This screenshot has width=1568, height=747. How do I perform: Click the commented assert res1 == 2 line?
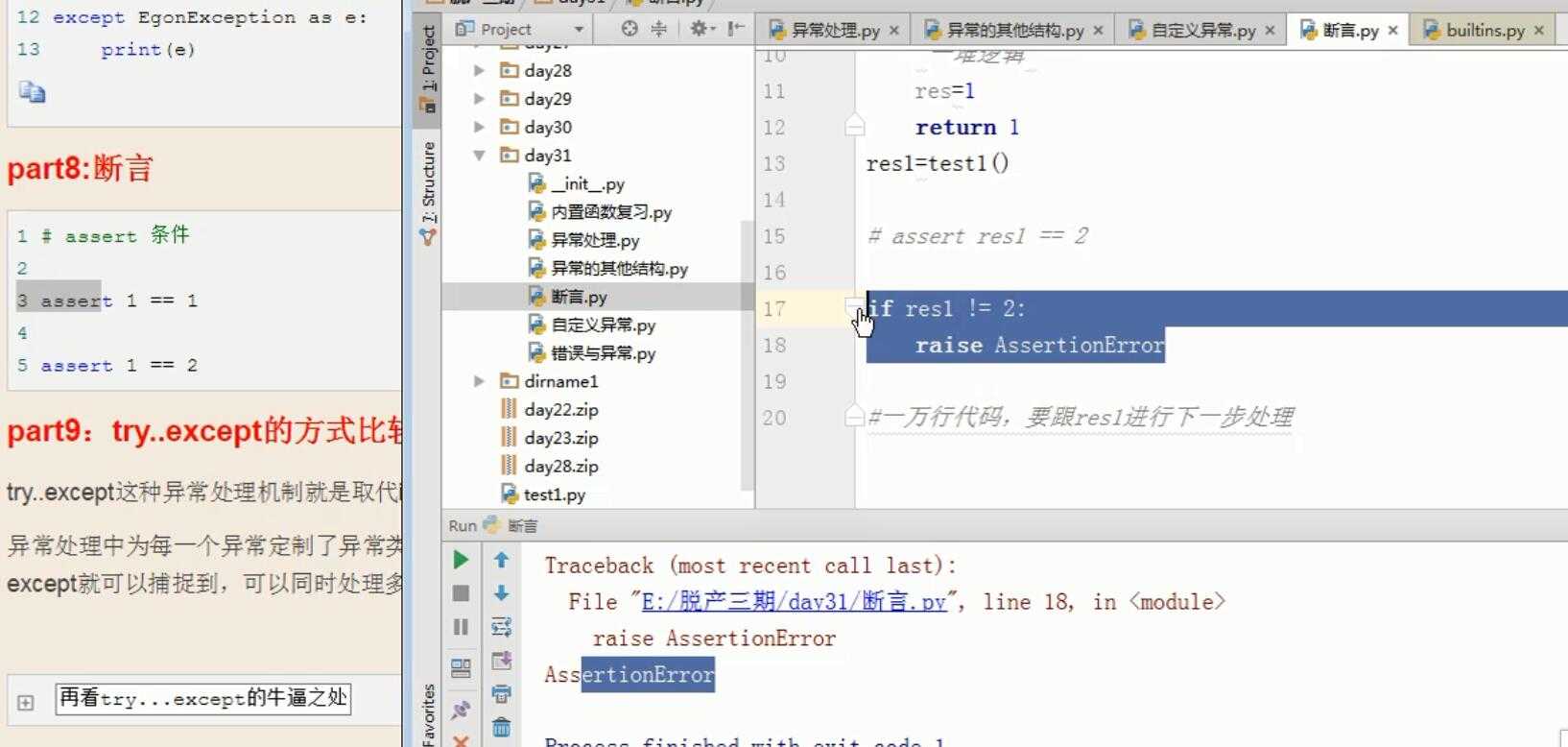point(978,236)
